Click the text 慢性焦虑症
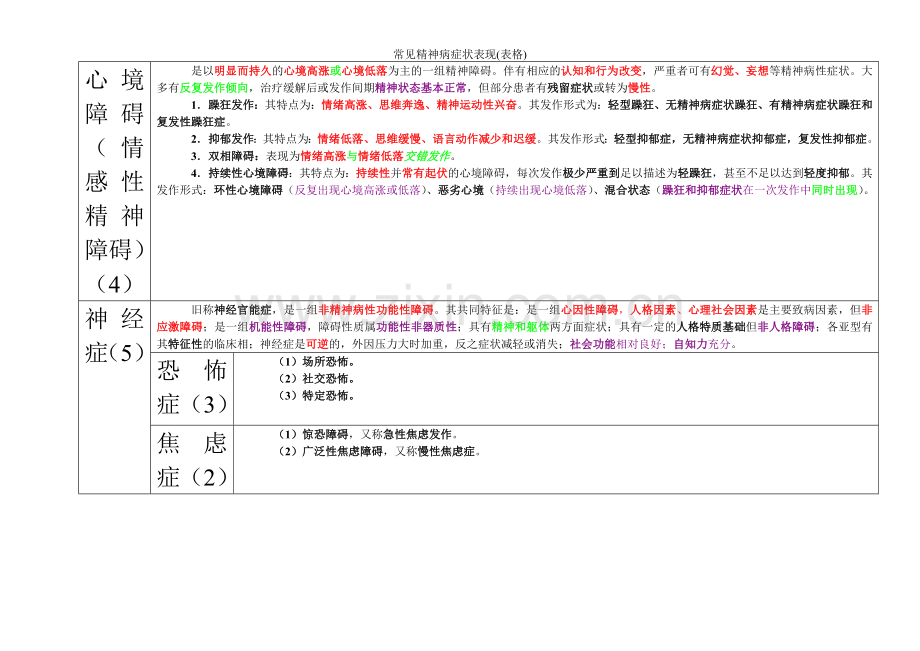The width and height of the screenshot is (920, 651). coord(446,452)
